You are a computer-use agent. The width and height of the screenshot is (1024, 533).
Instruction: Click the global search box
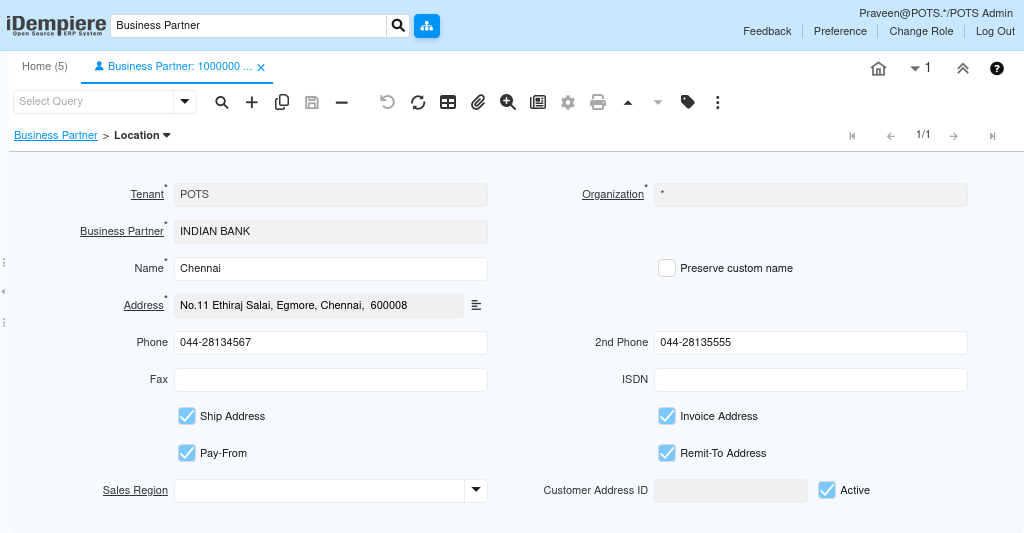pos(248,25)
